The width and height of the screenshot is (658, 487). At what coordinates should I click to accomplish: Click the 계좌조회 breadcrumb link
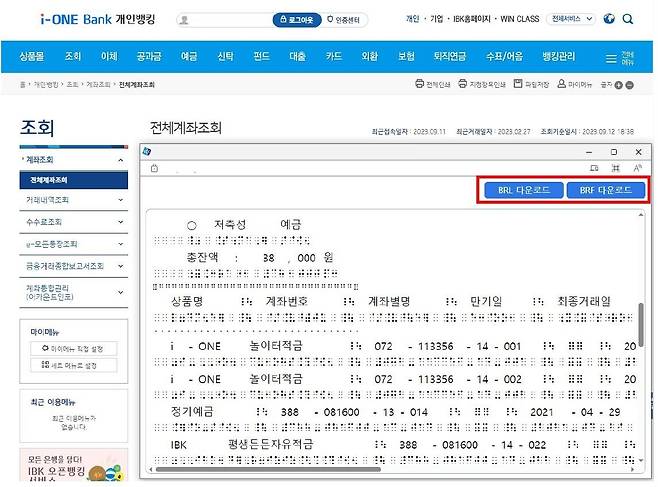pos(98,85)
